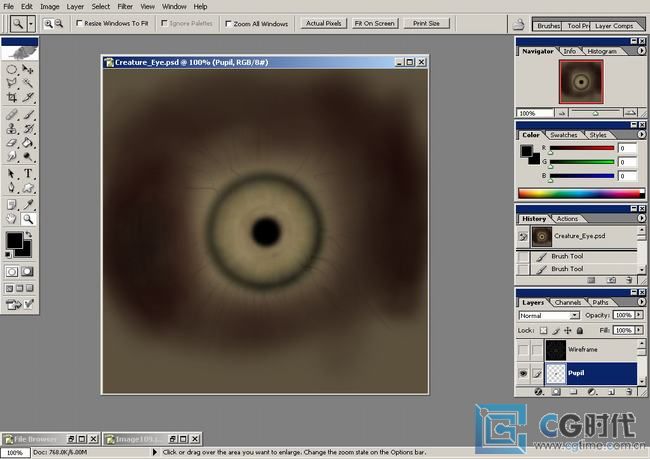Select the Paint Bucket tool
Screen dimensions: 650x459
[28, 143]
